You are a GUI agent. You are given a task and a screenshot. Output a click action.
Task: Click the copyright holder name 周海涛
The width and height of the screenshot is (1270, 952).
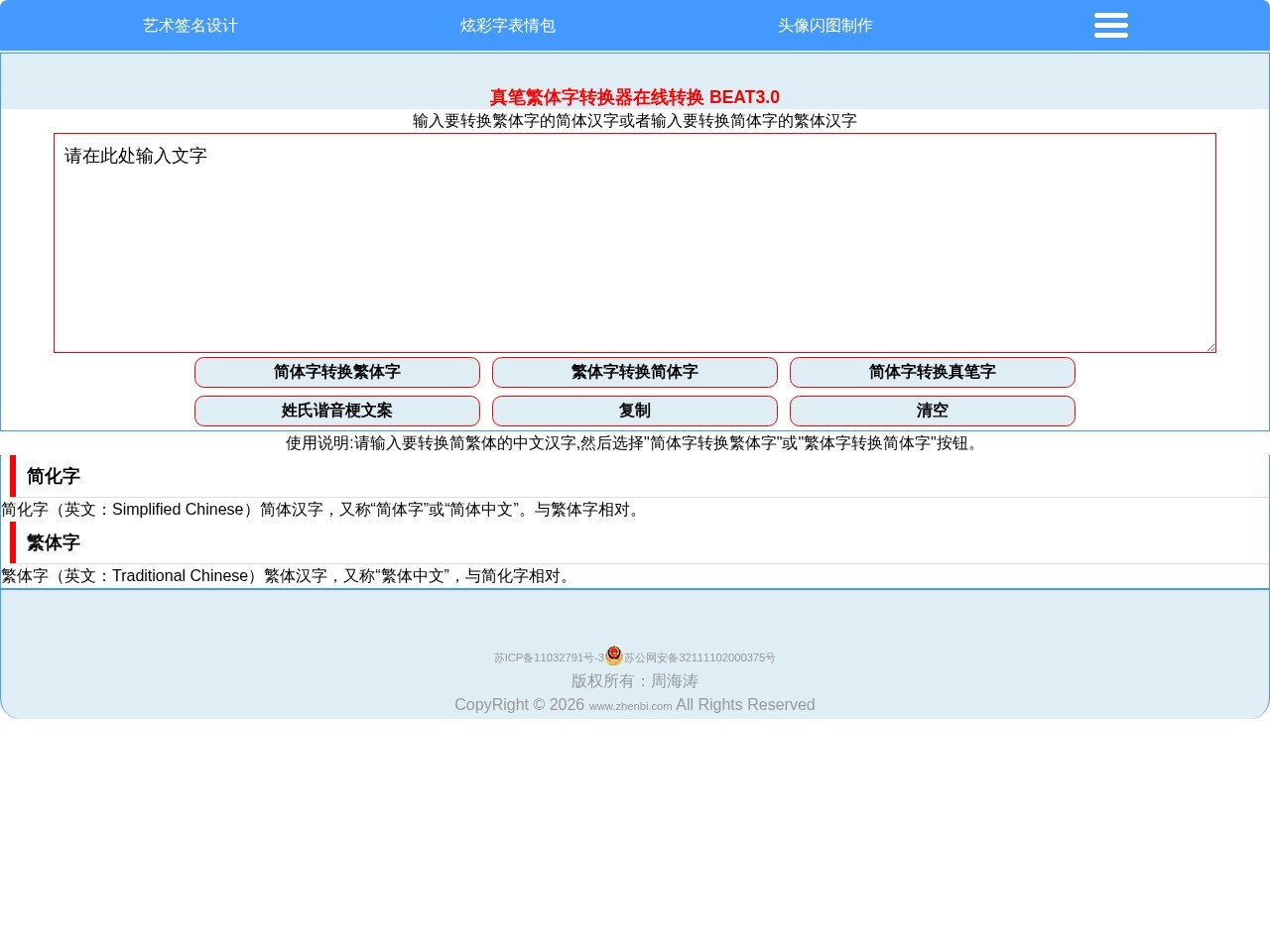(x=674, y=680)
